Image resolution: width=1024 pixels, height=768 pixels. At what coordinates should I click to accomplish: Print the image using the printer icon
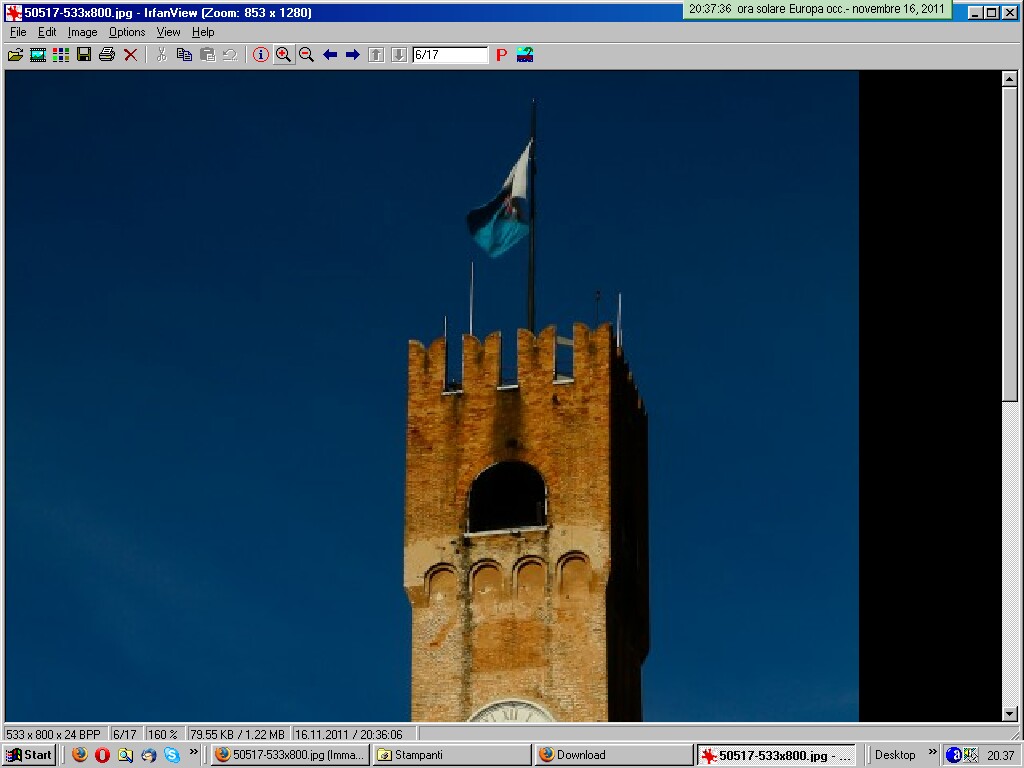point(107,55)
